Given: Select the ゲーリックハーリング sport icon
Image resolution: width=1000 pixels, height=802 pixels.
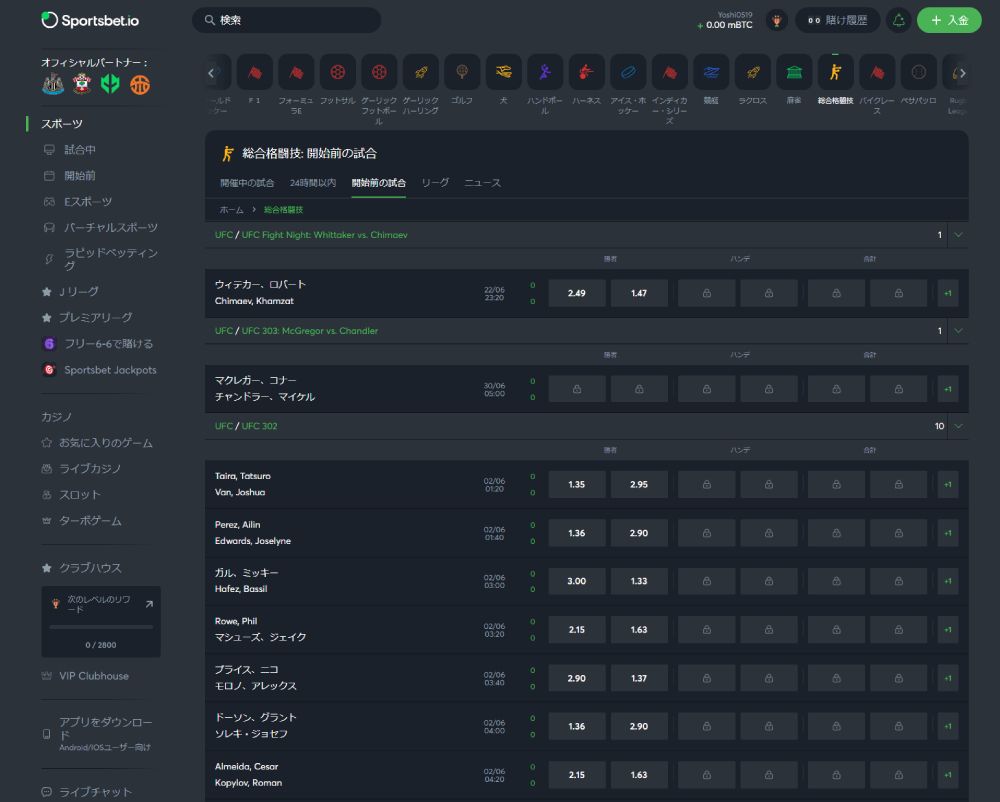Looking at the screenshot, I should click(x=420, y=72).
